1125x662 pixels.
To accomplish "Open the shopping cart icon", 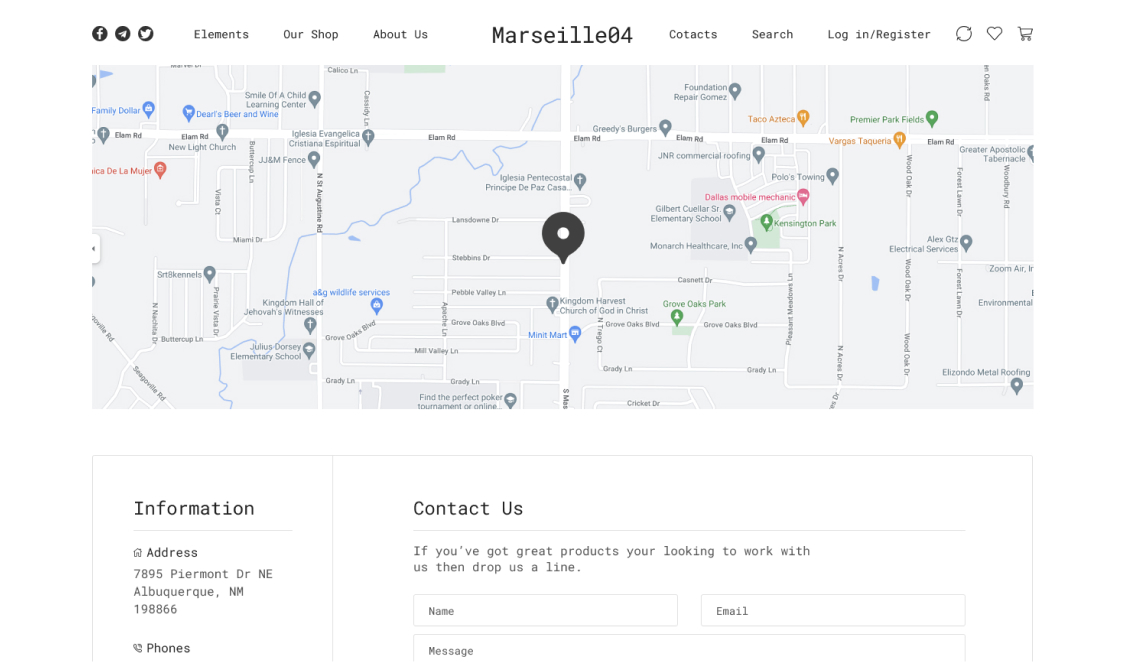I will 1025,34.
